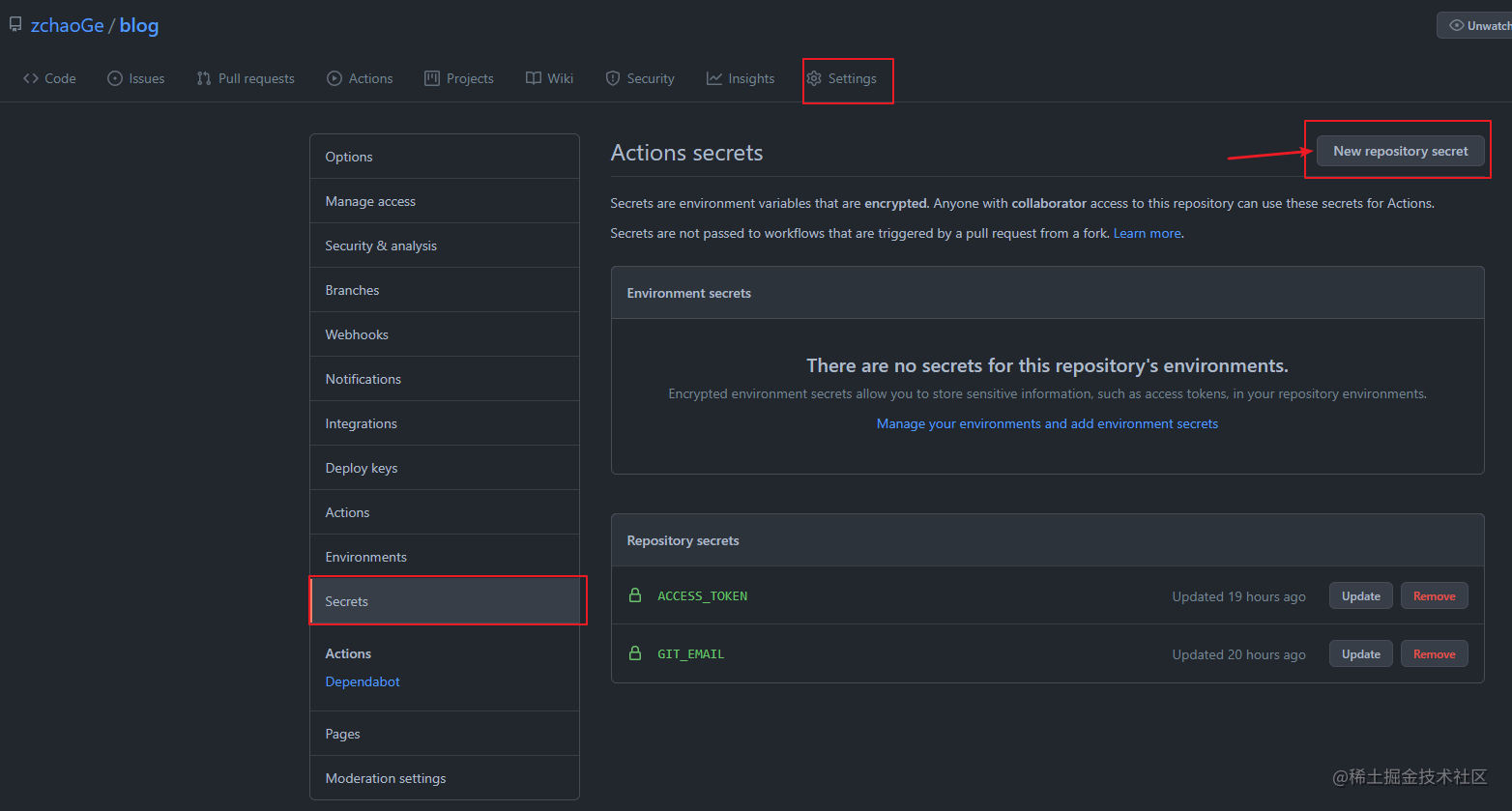Viewport: 1512px width, 811px height.
Task: Open the blog repository link
Action: tap(139, 25)
